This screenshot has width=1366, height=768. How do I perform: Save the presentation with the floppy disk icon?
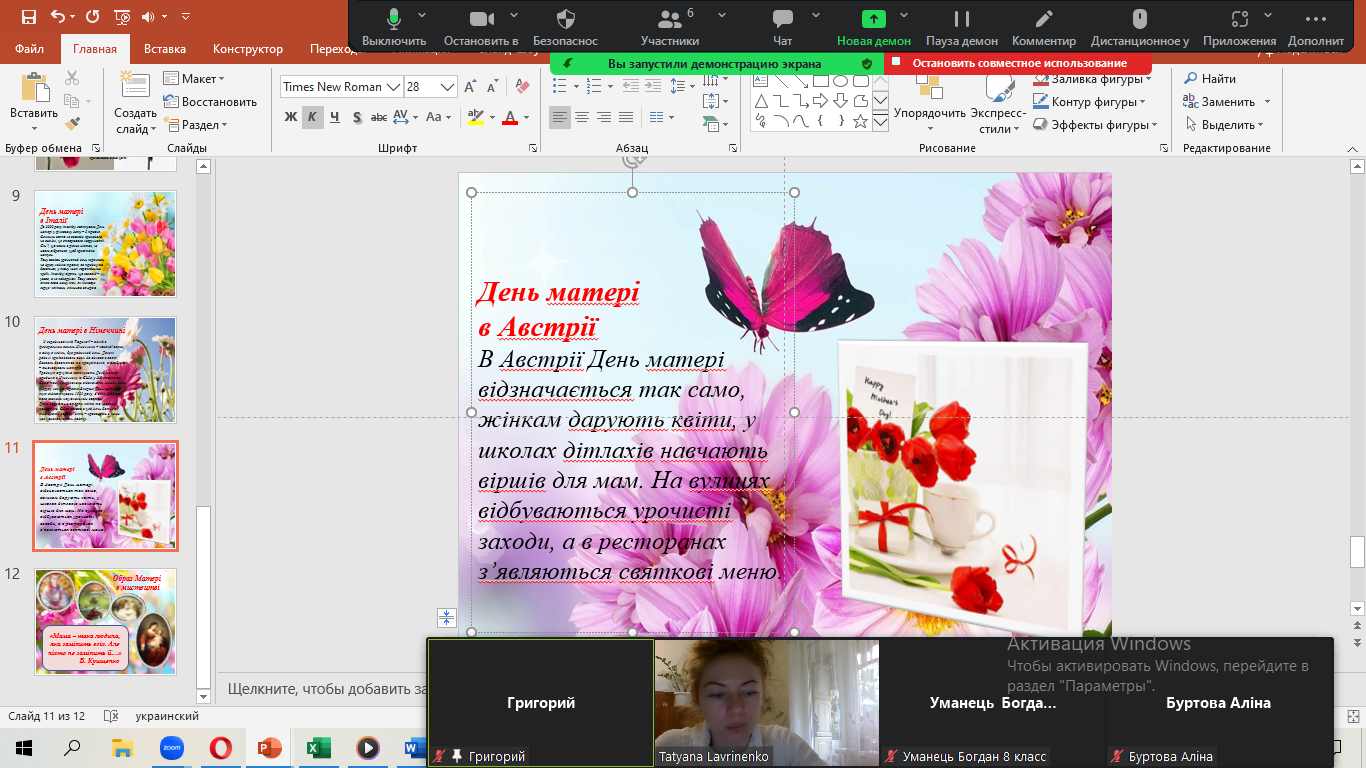click(28, 17)
